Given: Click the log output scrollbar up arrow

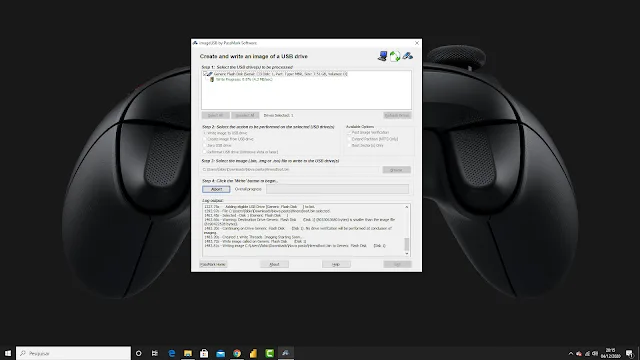Looking at the screenshot, I should pos(407,207).
